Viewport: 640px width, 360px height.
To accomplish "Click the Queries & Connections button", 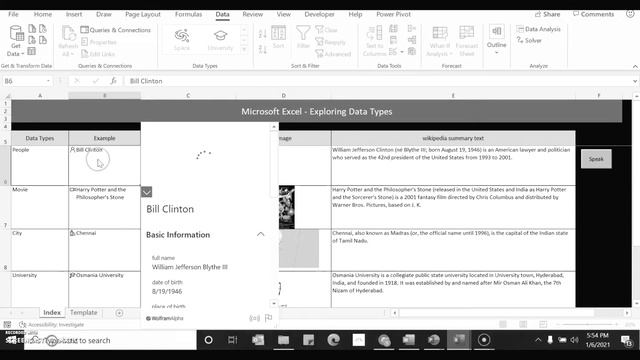I will click(x=116, y=30).
